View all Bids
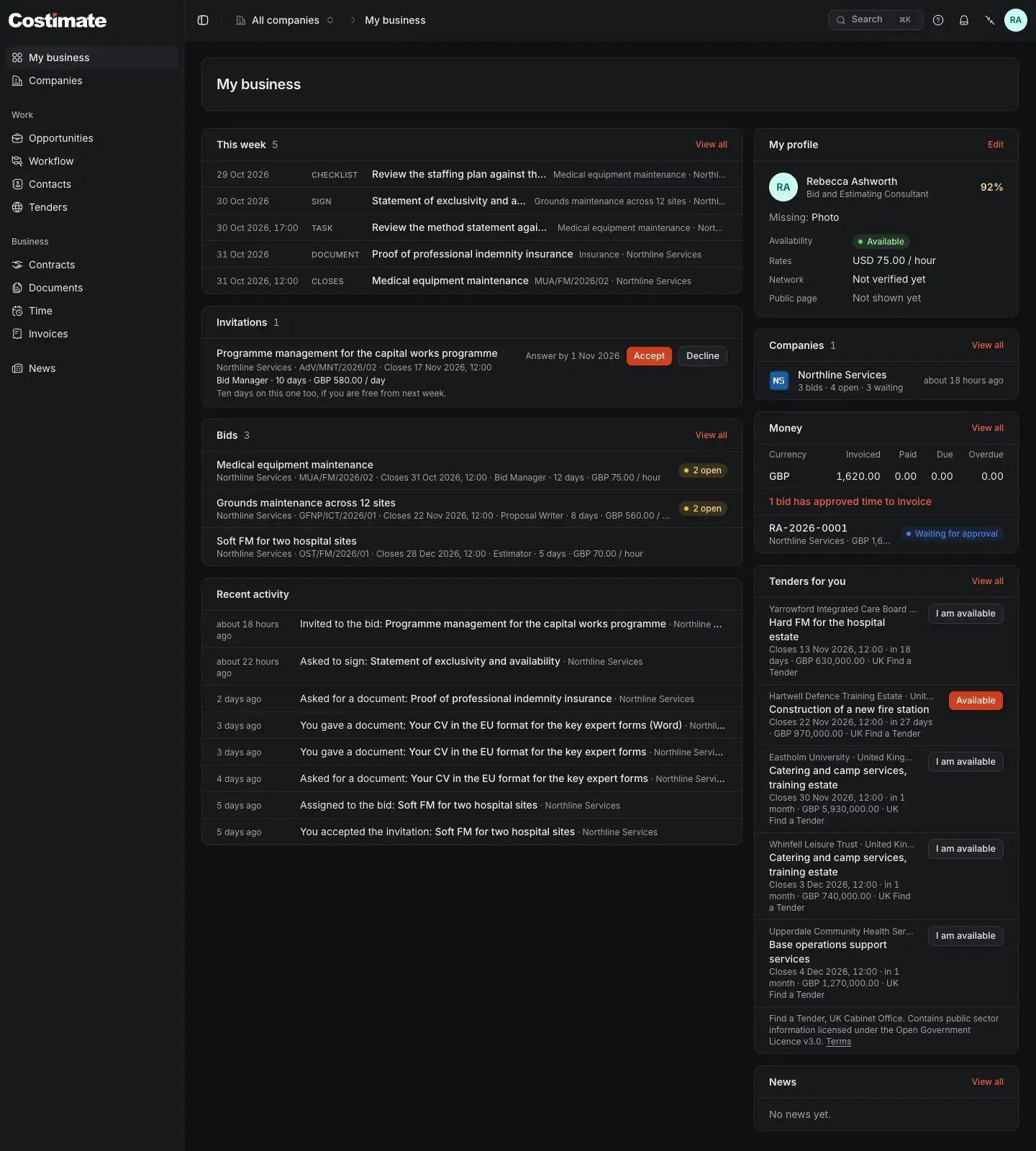Screen dimensions: 1036x1151 711,435
